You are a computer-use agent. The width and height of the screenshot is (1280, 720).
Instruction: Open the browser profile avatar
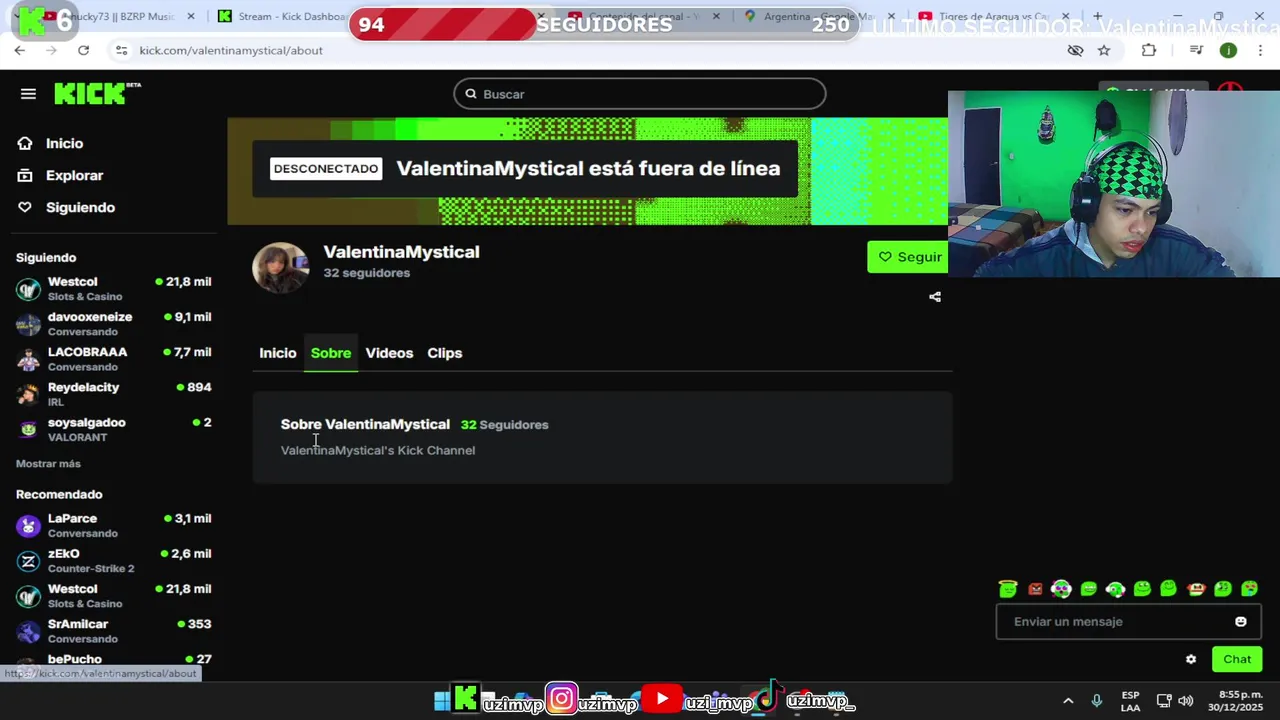point(1228,50)
